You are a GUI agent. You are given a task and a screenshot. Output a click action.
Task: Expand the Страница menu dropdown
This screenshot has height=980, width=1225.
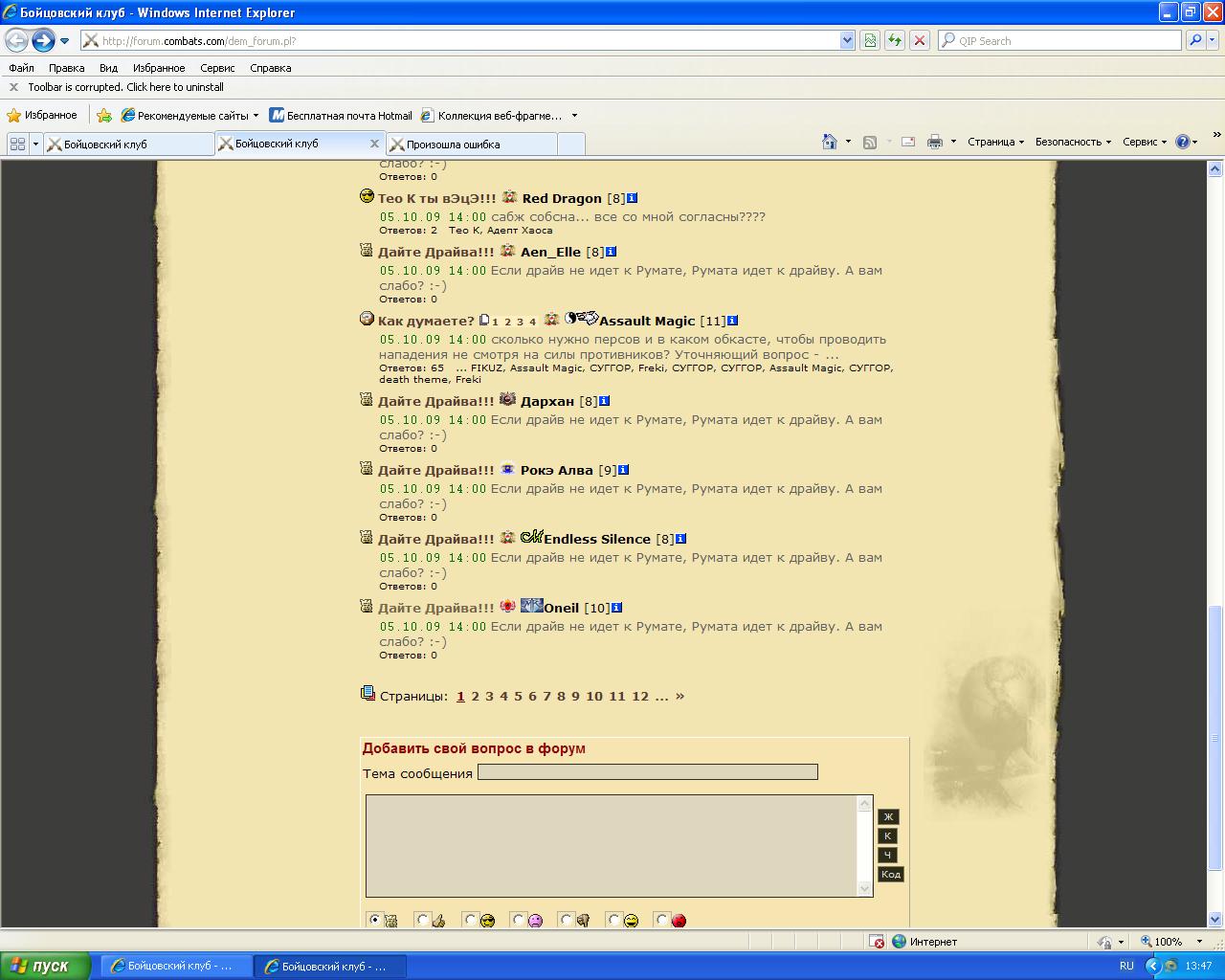[995, 142]
